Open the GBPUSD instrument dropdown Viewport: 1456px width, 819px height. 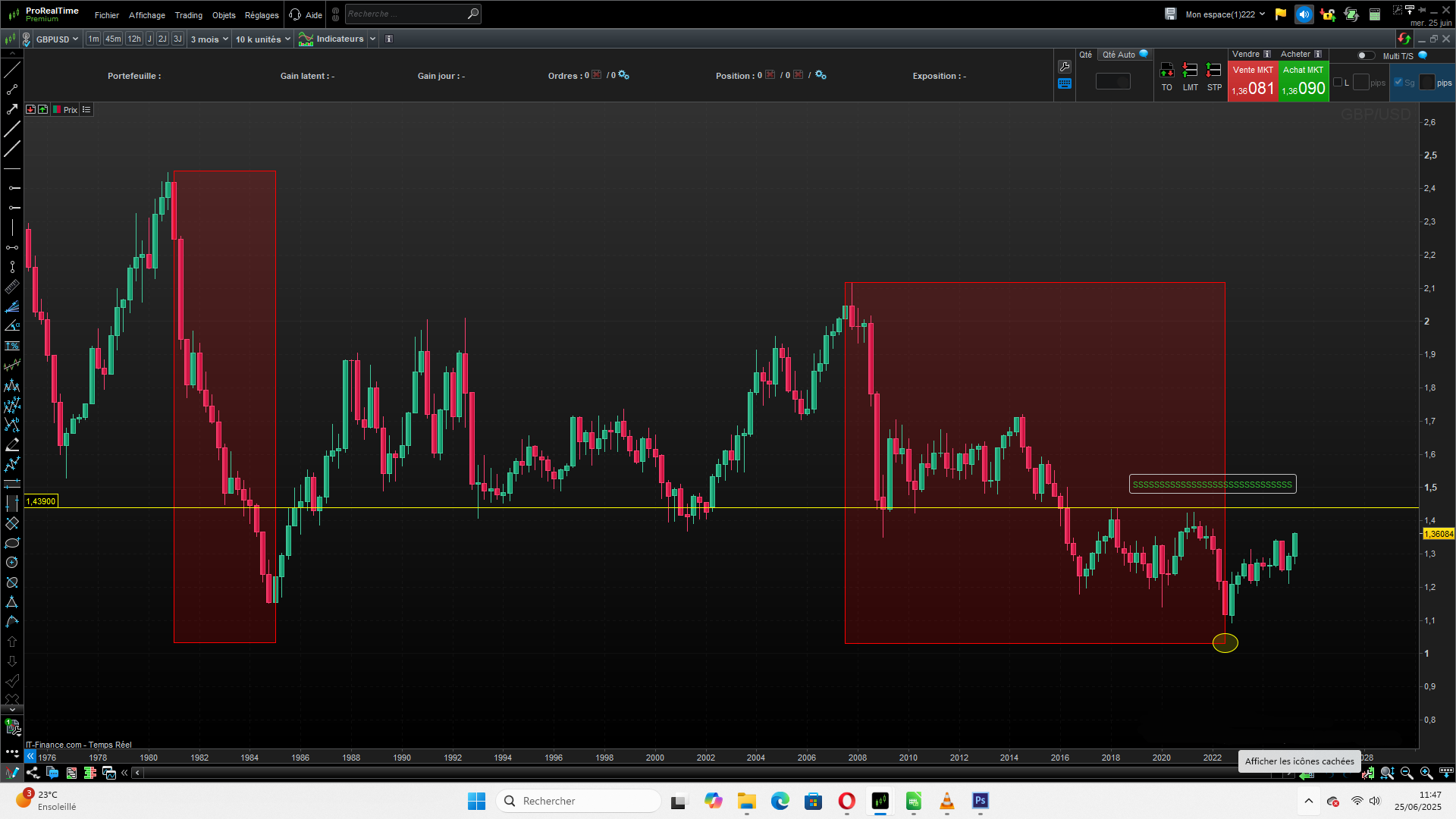click(58, 39)
